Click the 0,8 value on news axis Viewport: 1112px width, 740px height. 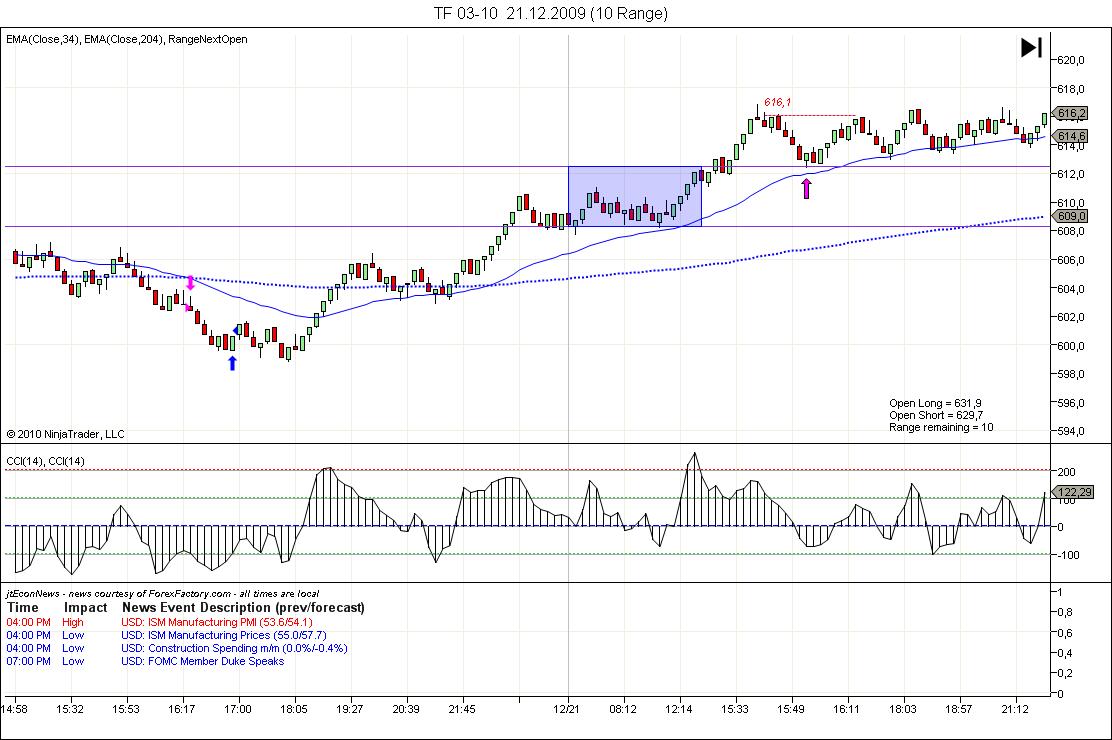[x=1065, y=612]
